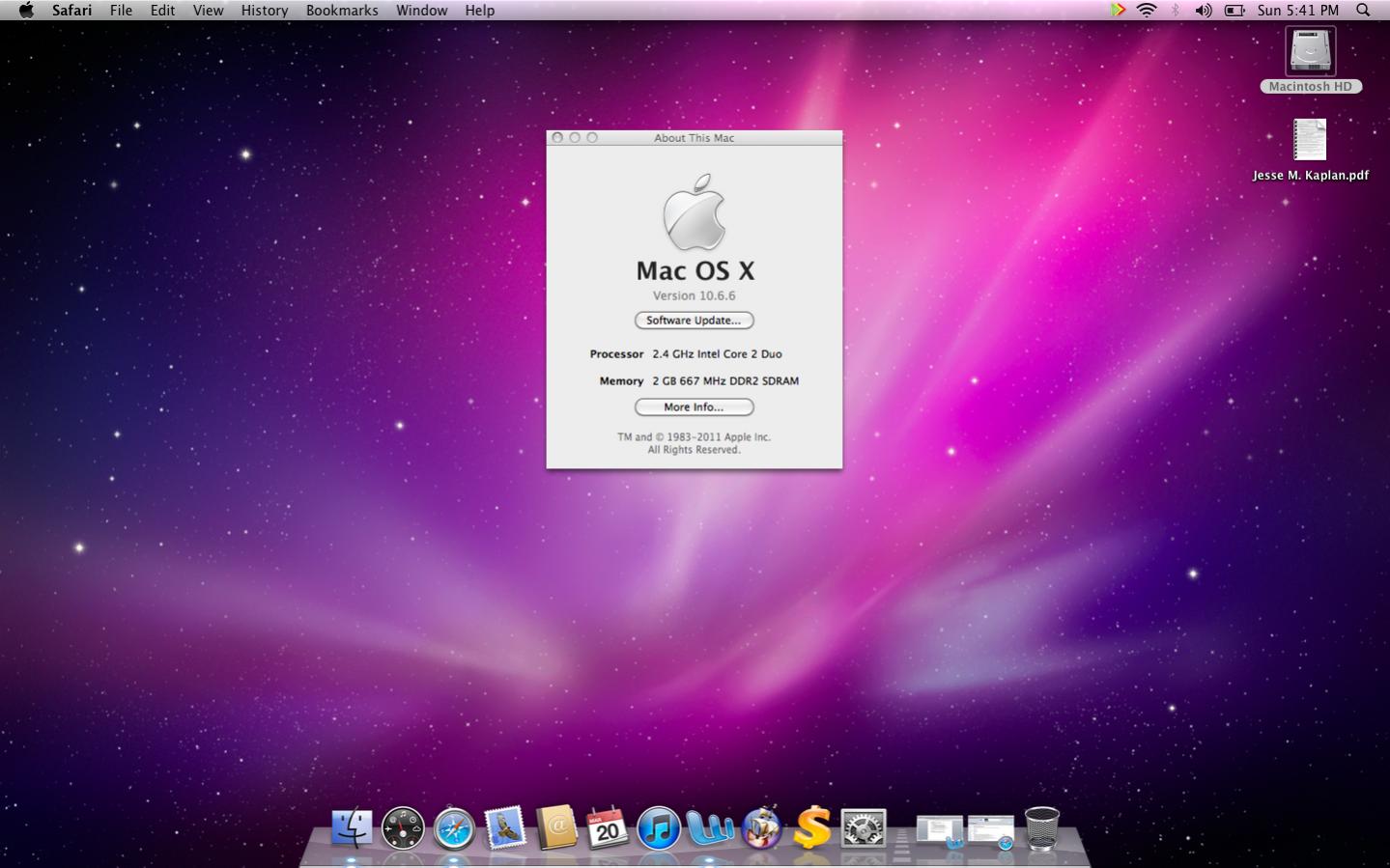The height and width of the screenshot is (868, 1390).
Task: Click the About This Mac title bar
Action: pyautogui.click(x=694, y=138)
